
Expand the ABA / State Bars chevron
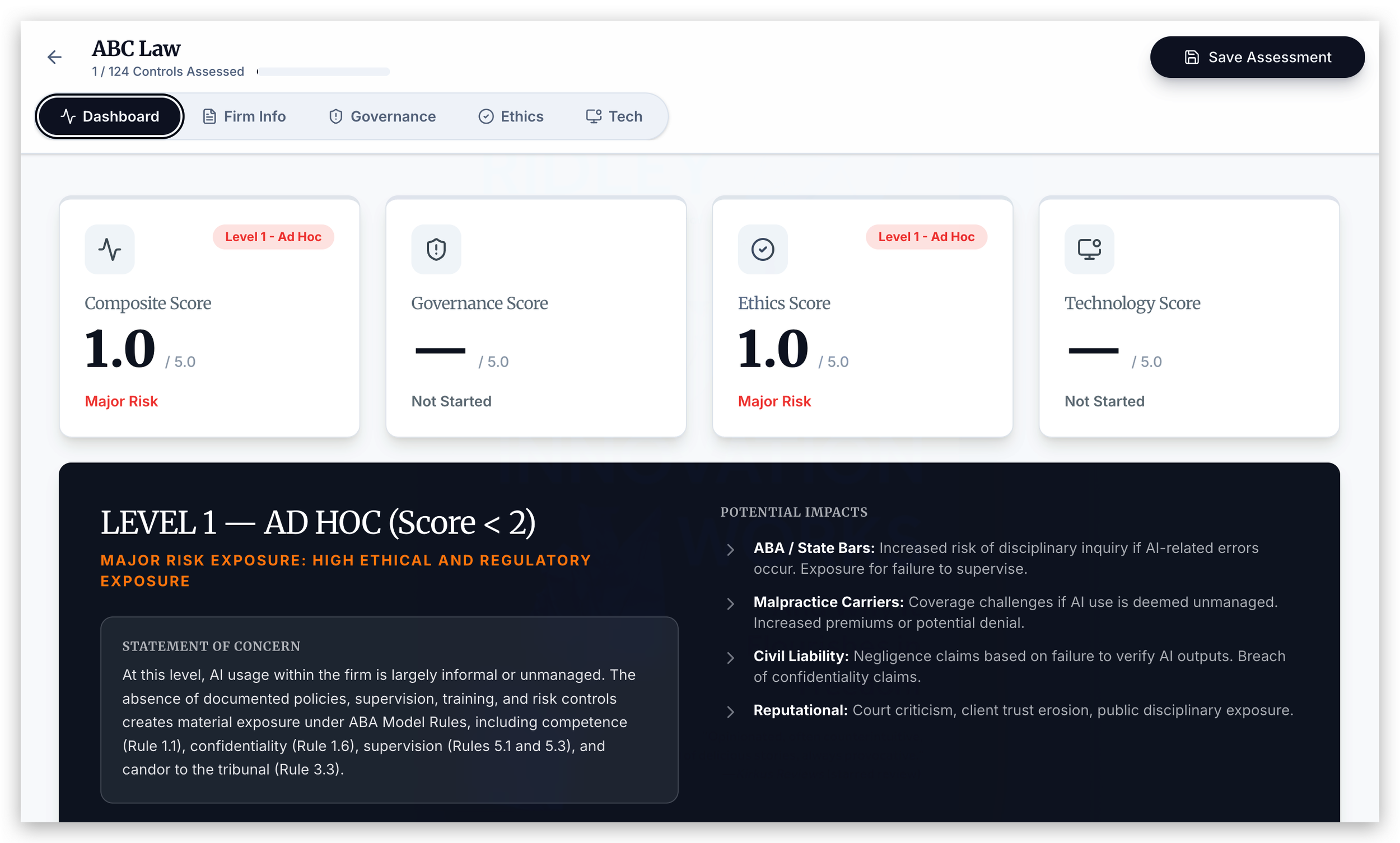click(731, 550)
